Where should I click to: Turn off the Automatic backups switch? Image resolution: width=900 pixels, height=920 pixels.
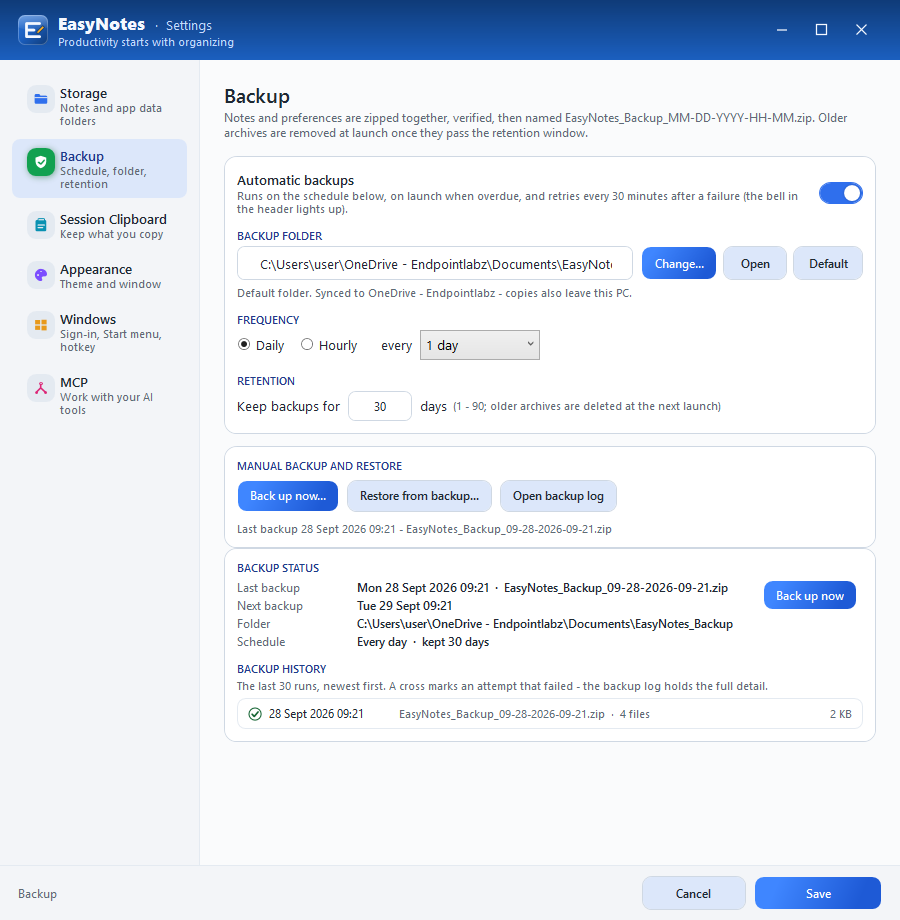click(x=841, y=193)
